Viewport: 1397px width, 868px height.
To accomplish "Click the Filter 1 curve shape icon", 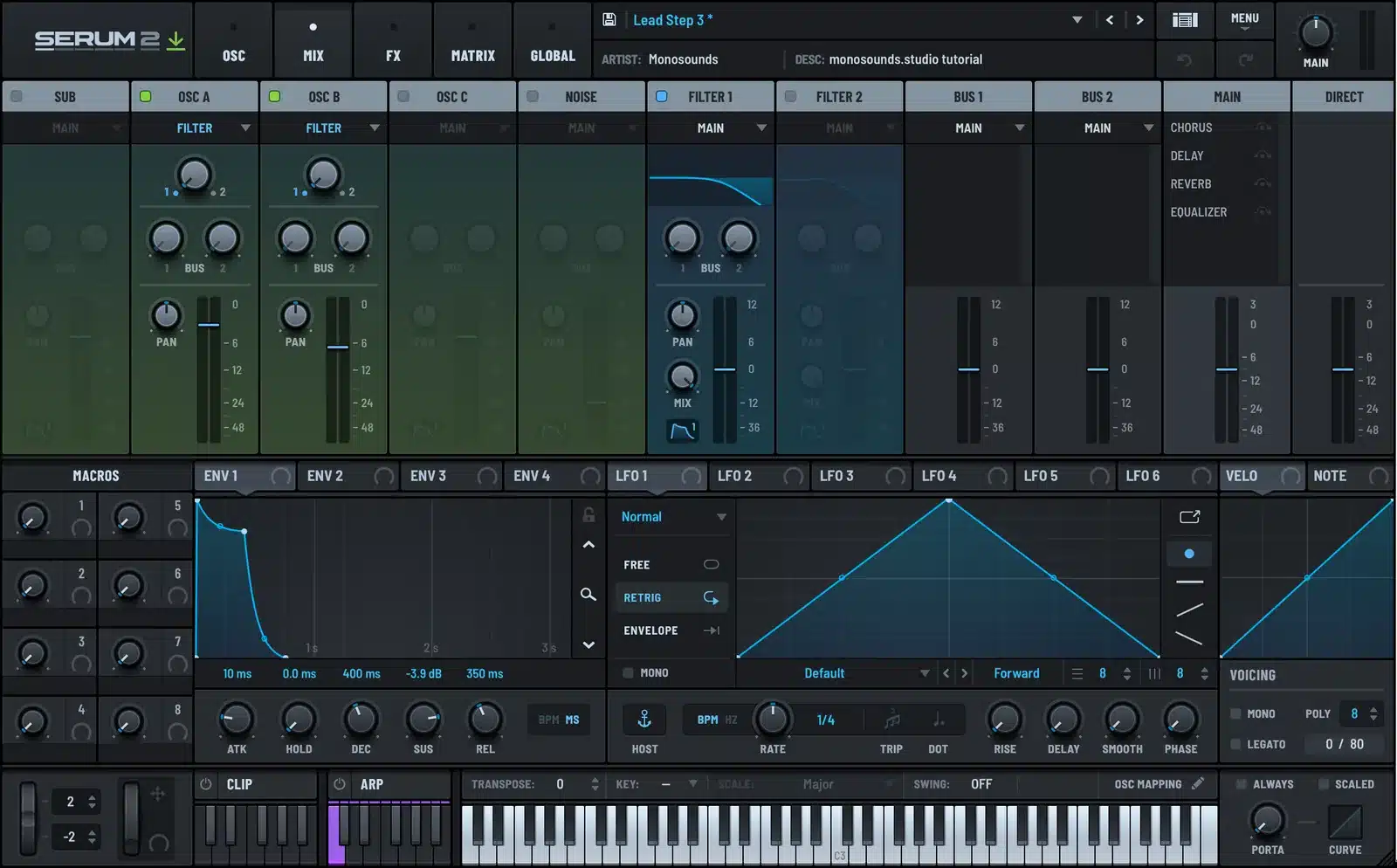I will [682, 431].
